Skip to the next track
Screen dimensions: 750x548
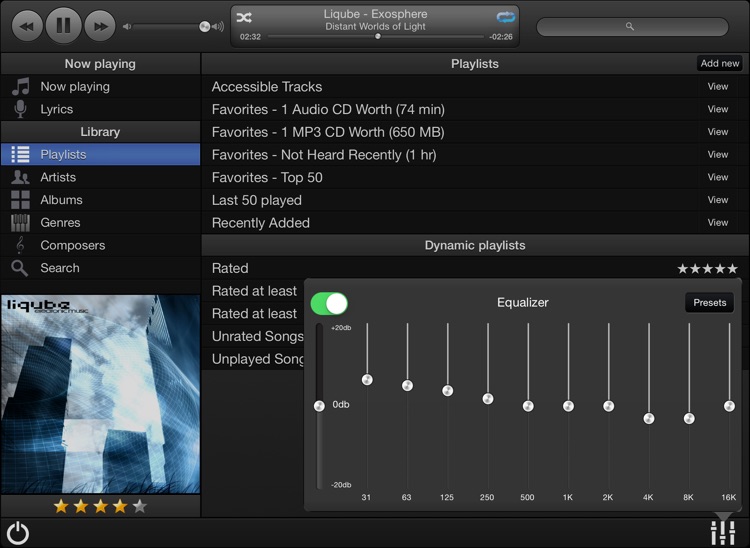100,25
